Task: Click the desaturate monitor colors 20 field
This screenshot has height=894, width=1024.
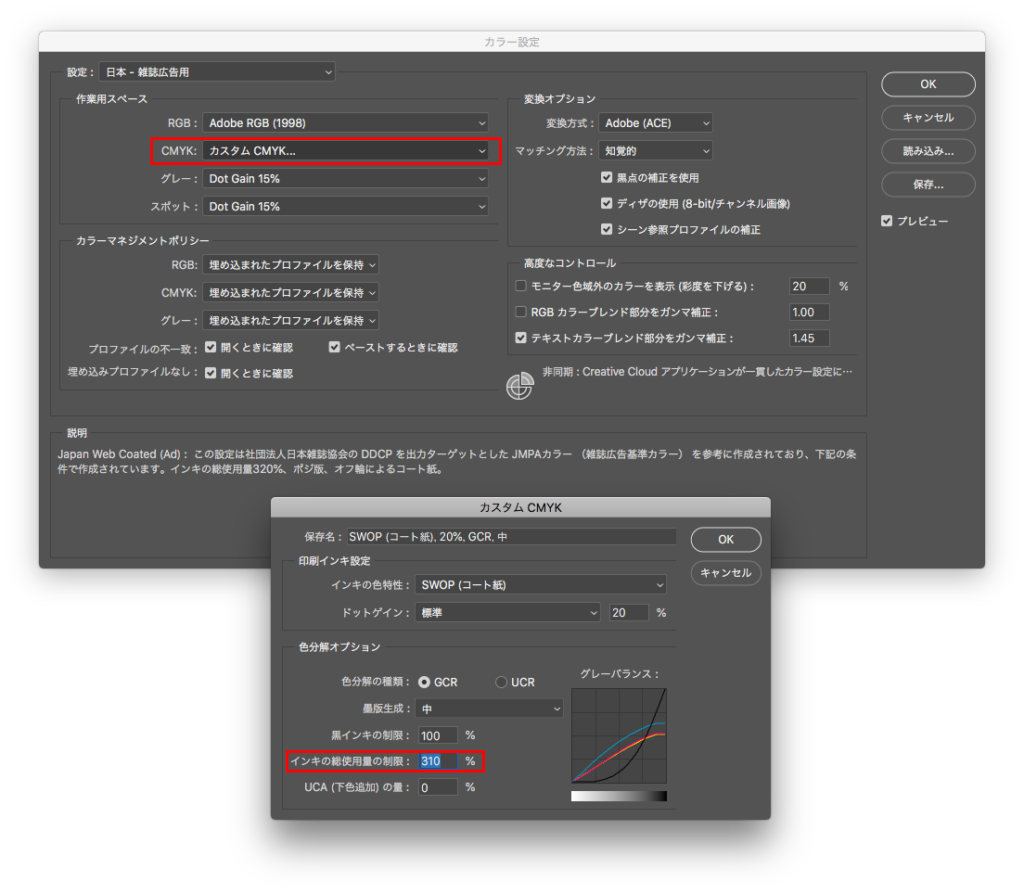Action: click(x=809, y=286)
